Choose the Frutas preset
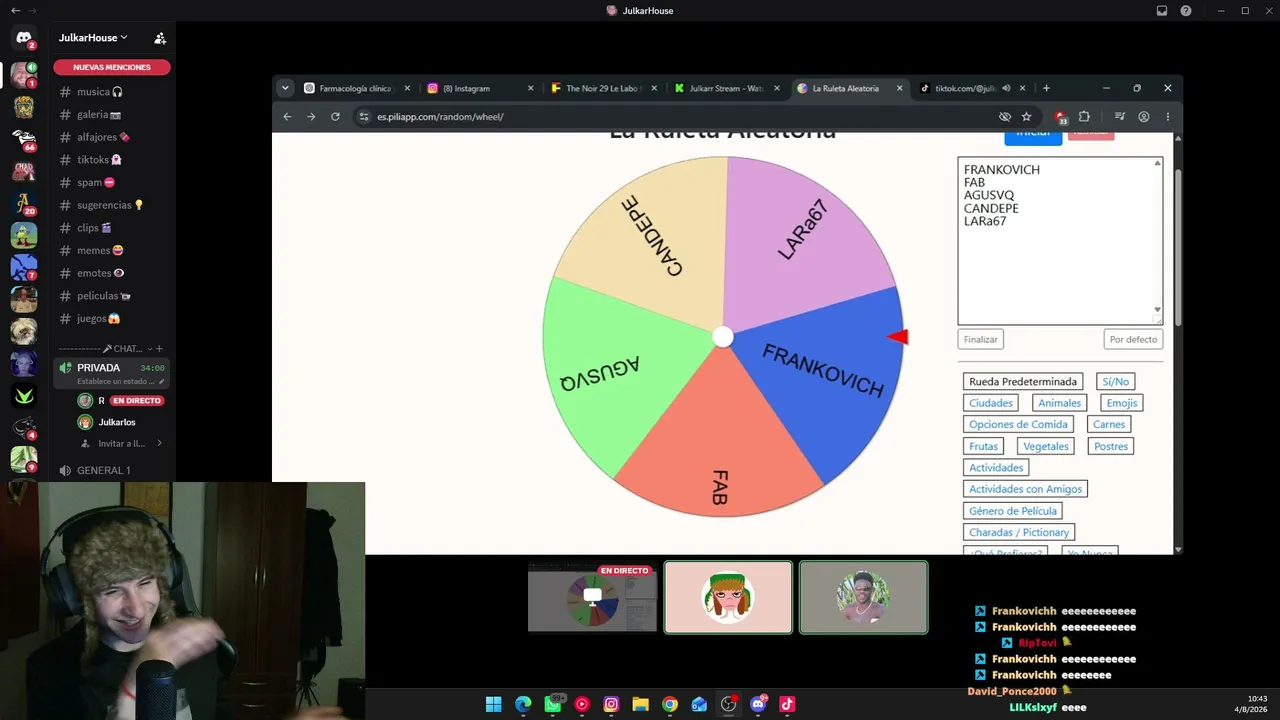 (983, 446)
